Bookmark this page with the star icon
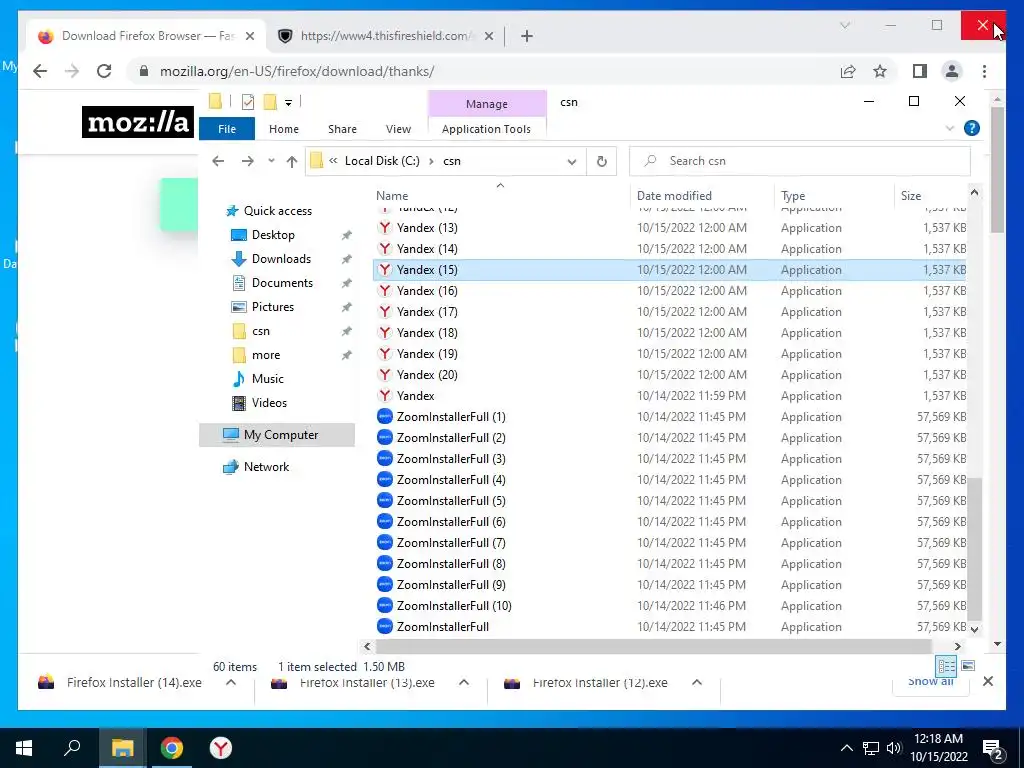 (x=880, y=71)
